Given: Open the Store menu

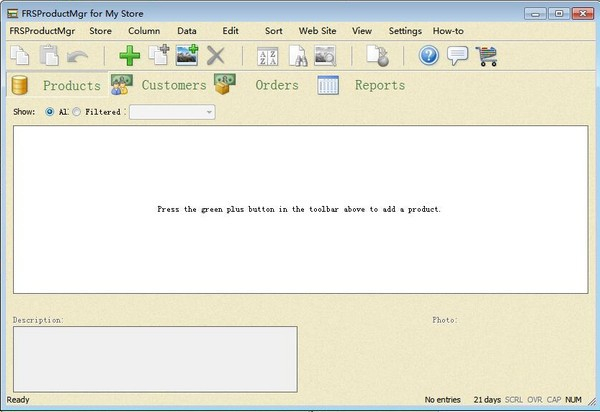Looking at the screenshot, I should (x=100, y=31).
